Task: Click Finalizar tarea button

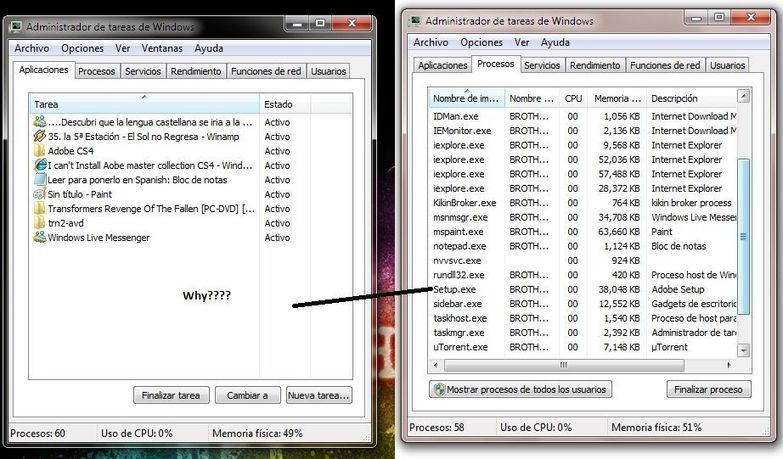Action: pyautogui.click(x=171, y=395)
